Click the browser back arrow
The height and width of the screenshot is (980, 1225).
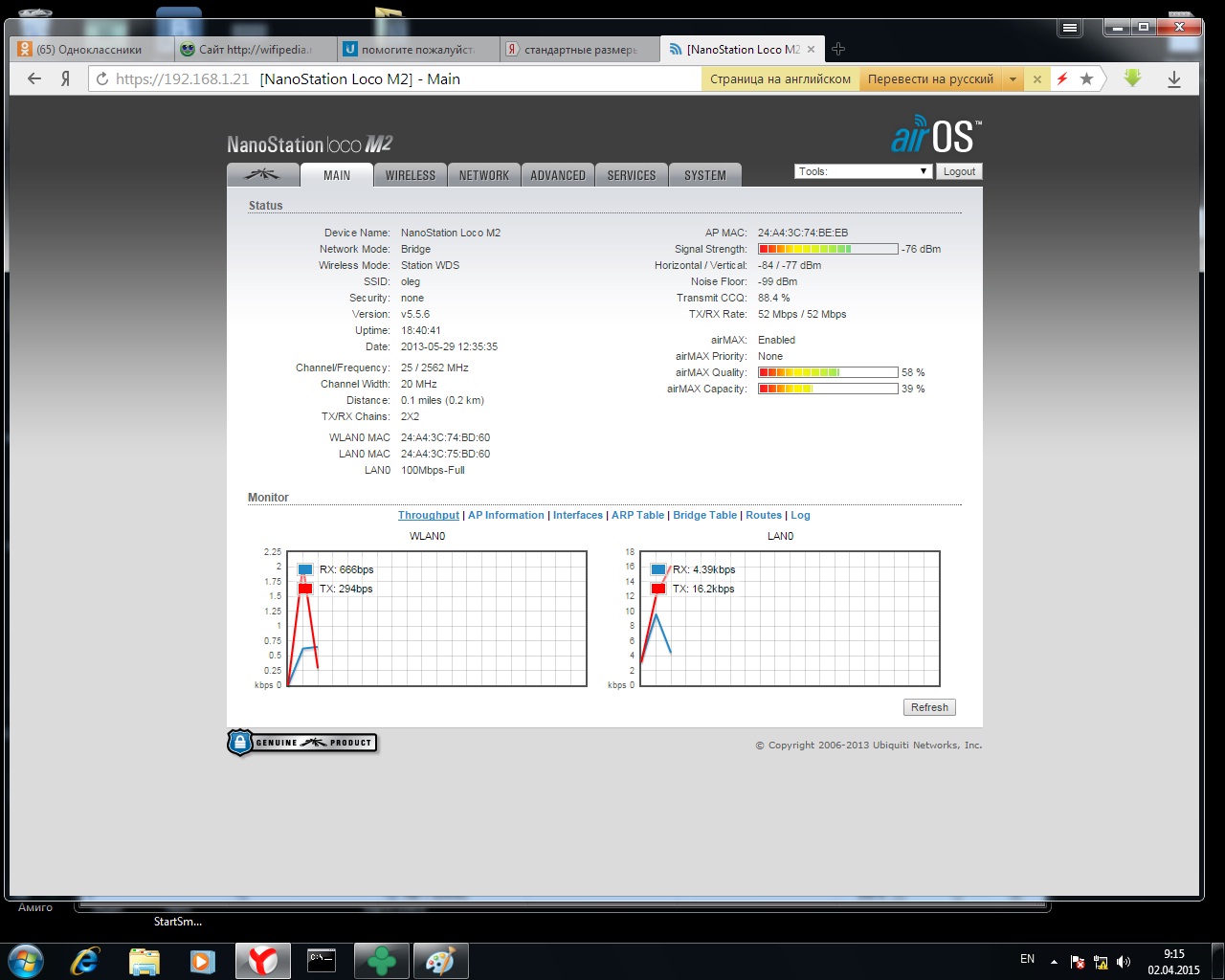[x=34, y=79]
